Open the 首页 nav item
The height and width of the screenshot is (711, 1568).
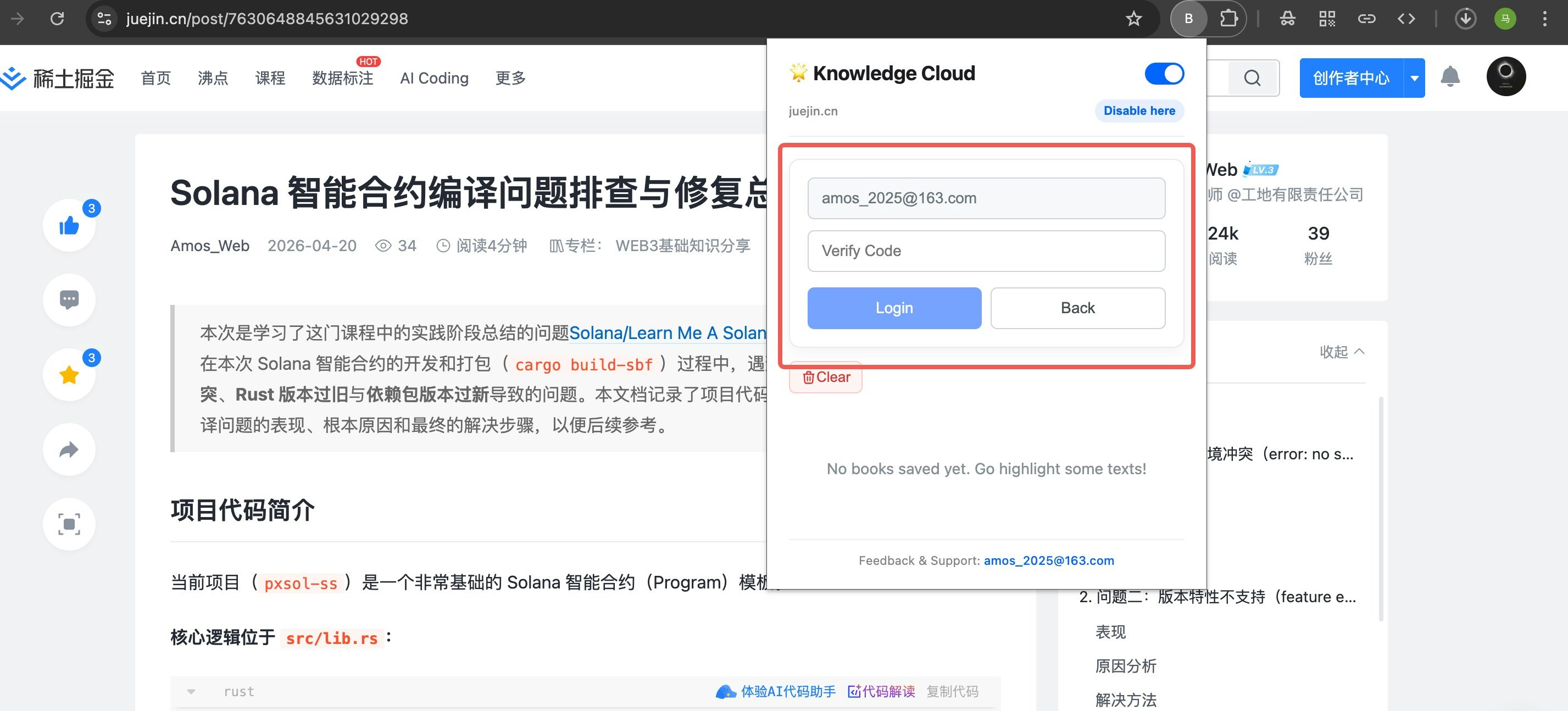coord(156,78)
